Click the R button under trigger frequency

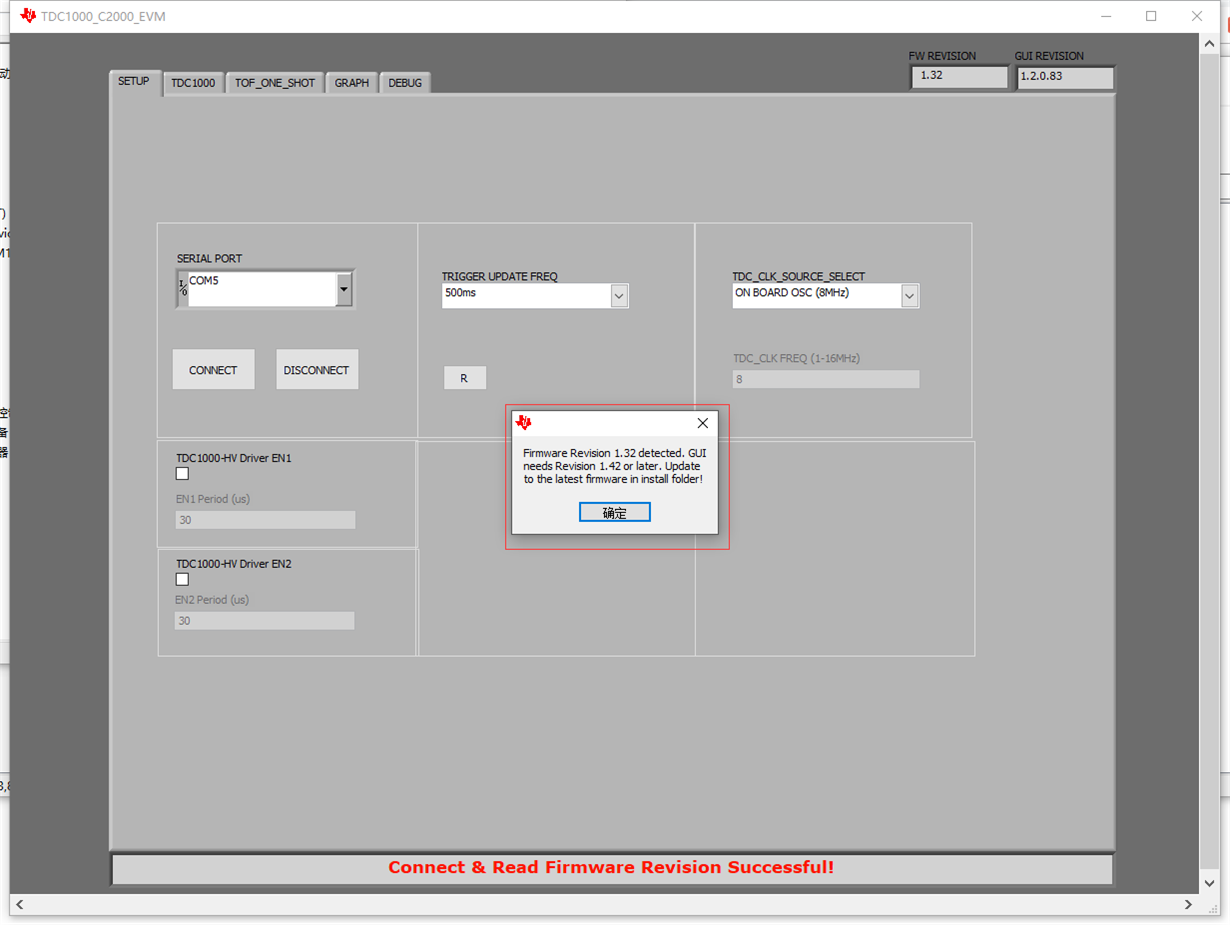coord(464,378)
